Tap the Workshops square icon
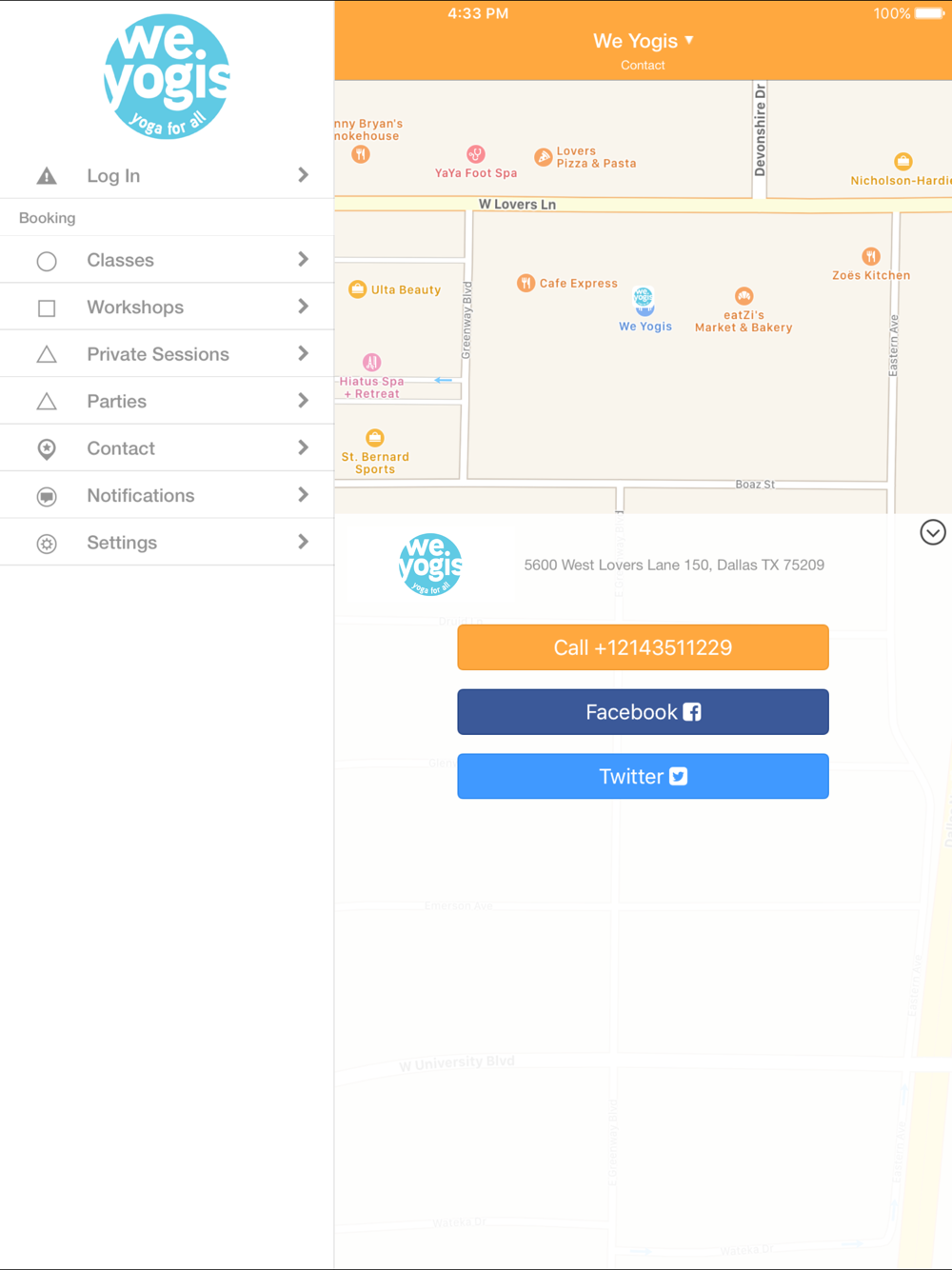 (47, 308)
